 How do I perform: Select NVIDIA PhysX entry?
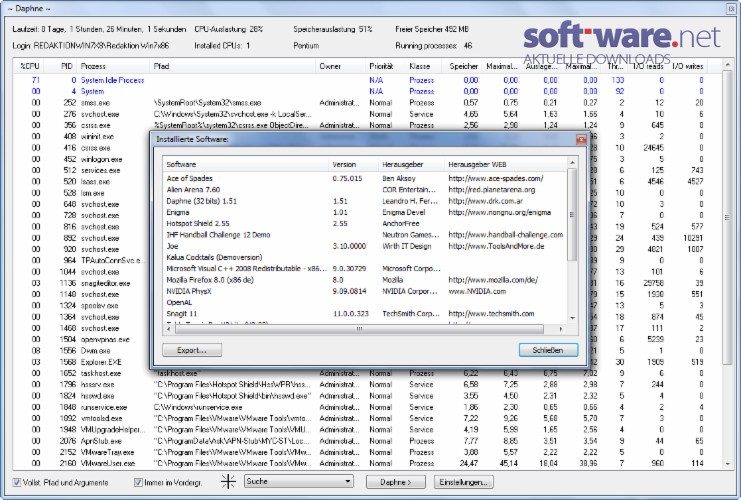pos(364,291)
